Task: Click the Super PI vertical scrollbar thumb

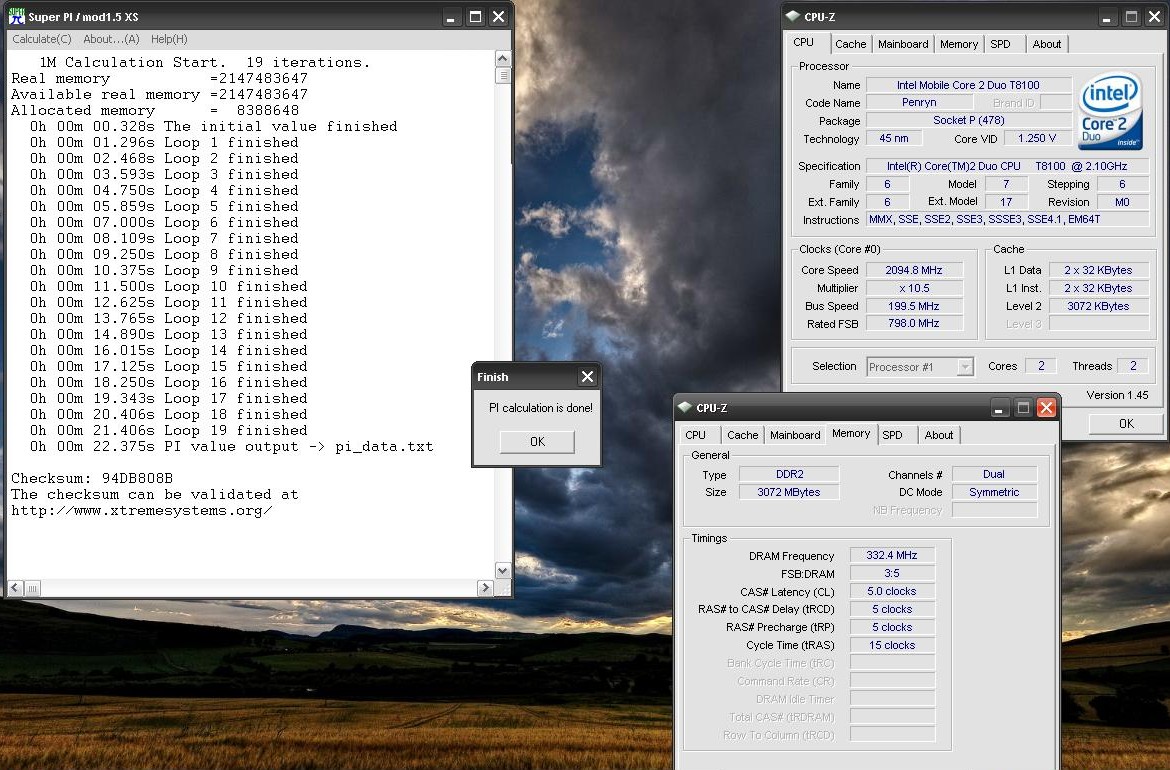Action: pos(503,75)
